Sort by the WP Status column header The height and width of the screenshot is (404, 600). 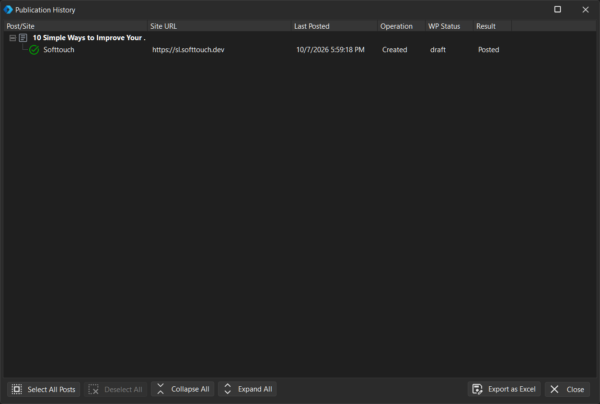coord(449,26)
